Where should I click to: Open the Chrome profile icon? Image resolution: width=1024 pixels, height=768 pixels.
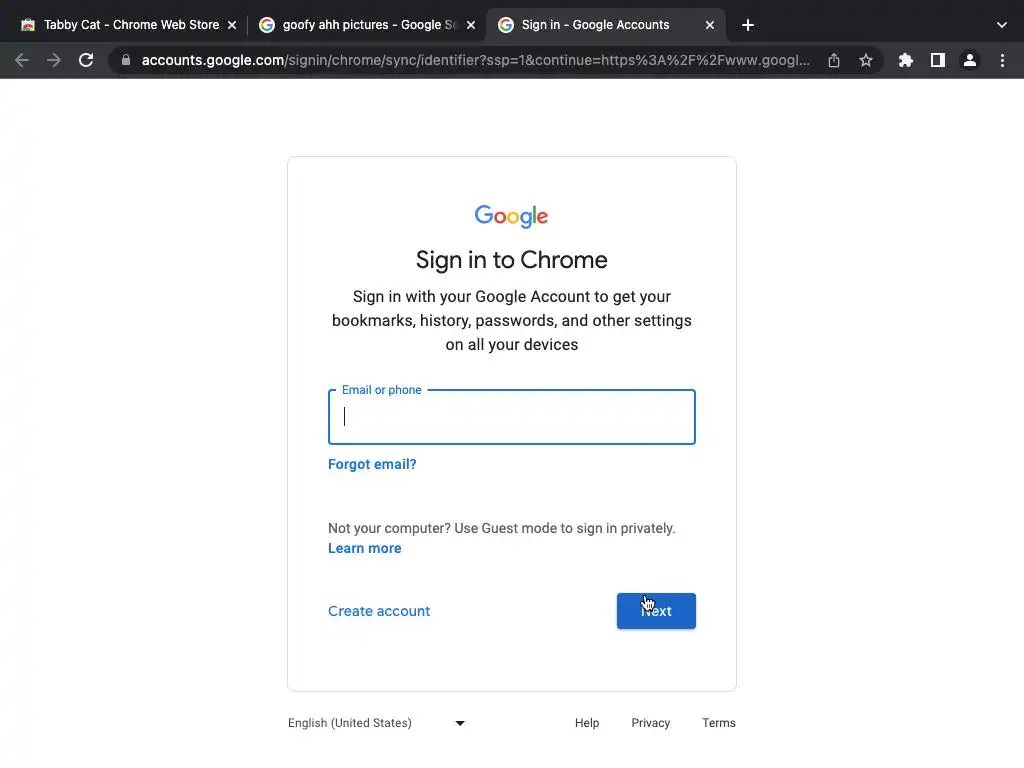[970, 60]
